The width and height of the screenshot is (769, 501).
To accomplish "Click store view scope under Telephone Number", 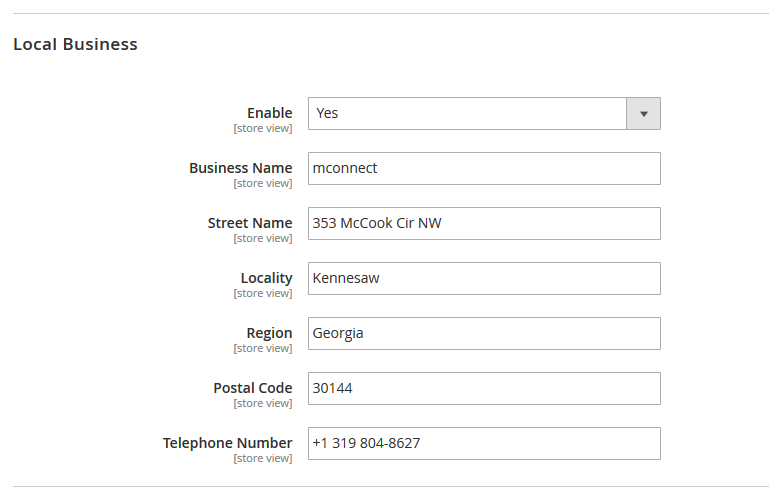I will 263,459.
